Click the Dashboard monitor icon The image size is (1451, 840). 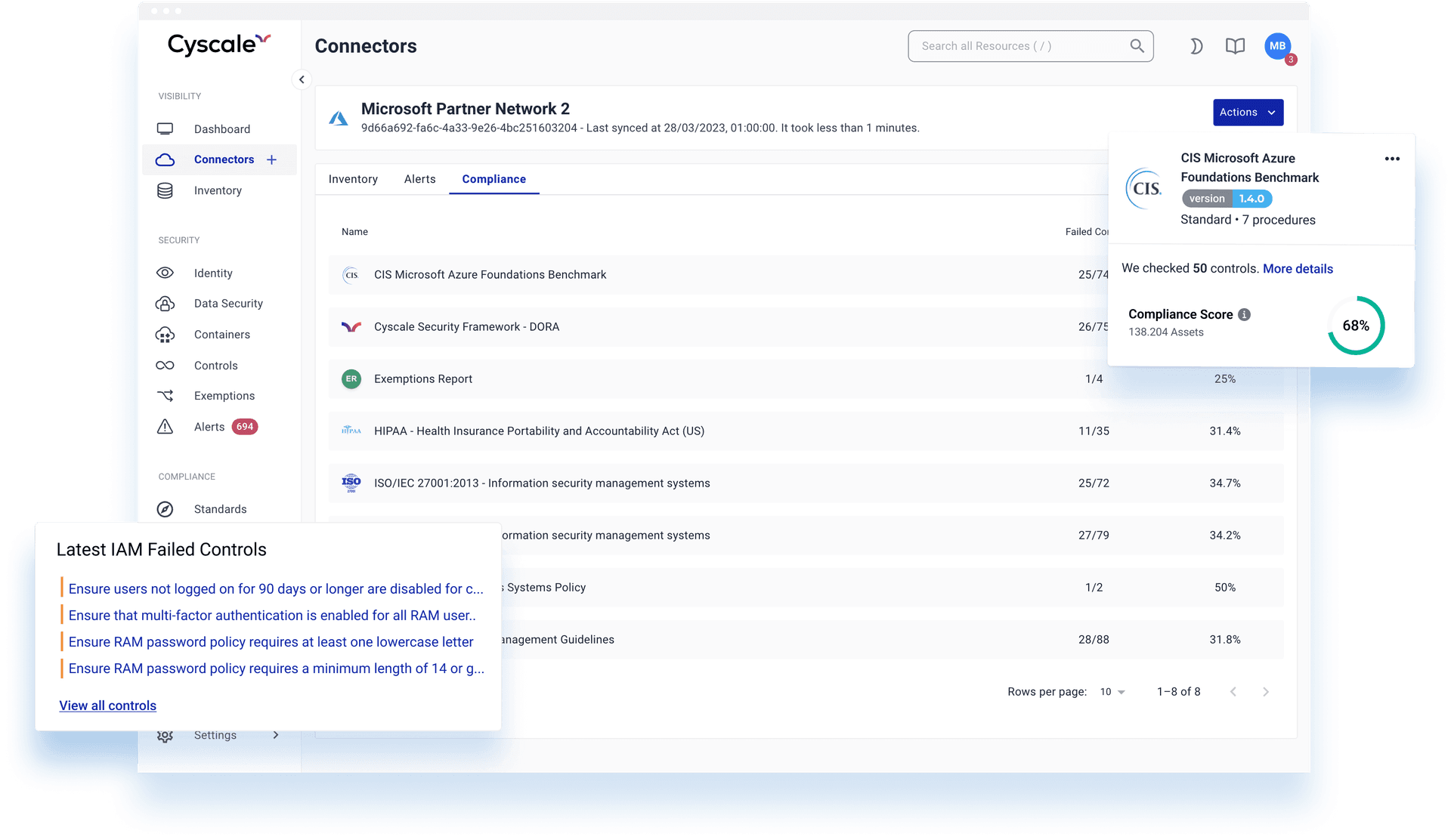click(x=165, y=129)
